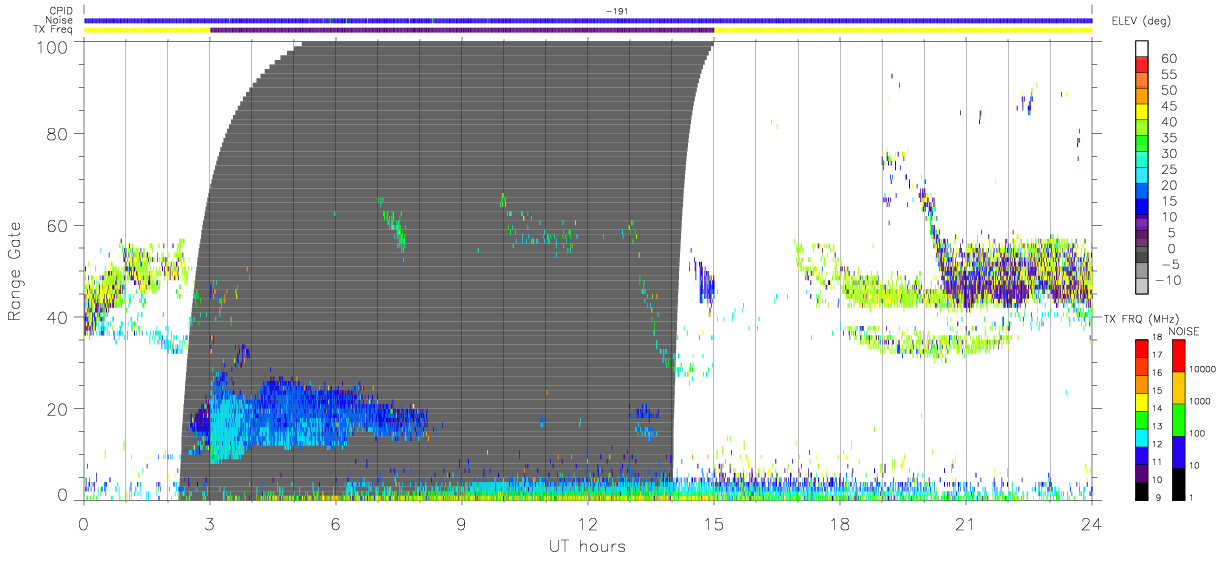1228x567 pixels.
Task: Click the UT hours axis title
Action: 587,546
